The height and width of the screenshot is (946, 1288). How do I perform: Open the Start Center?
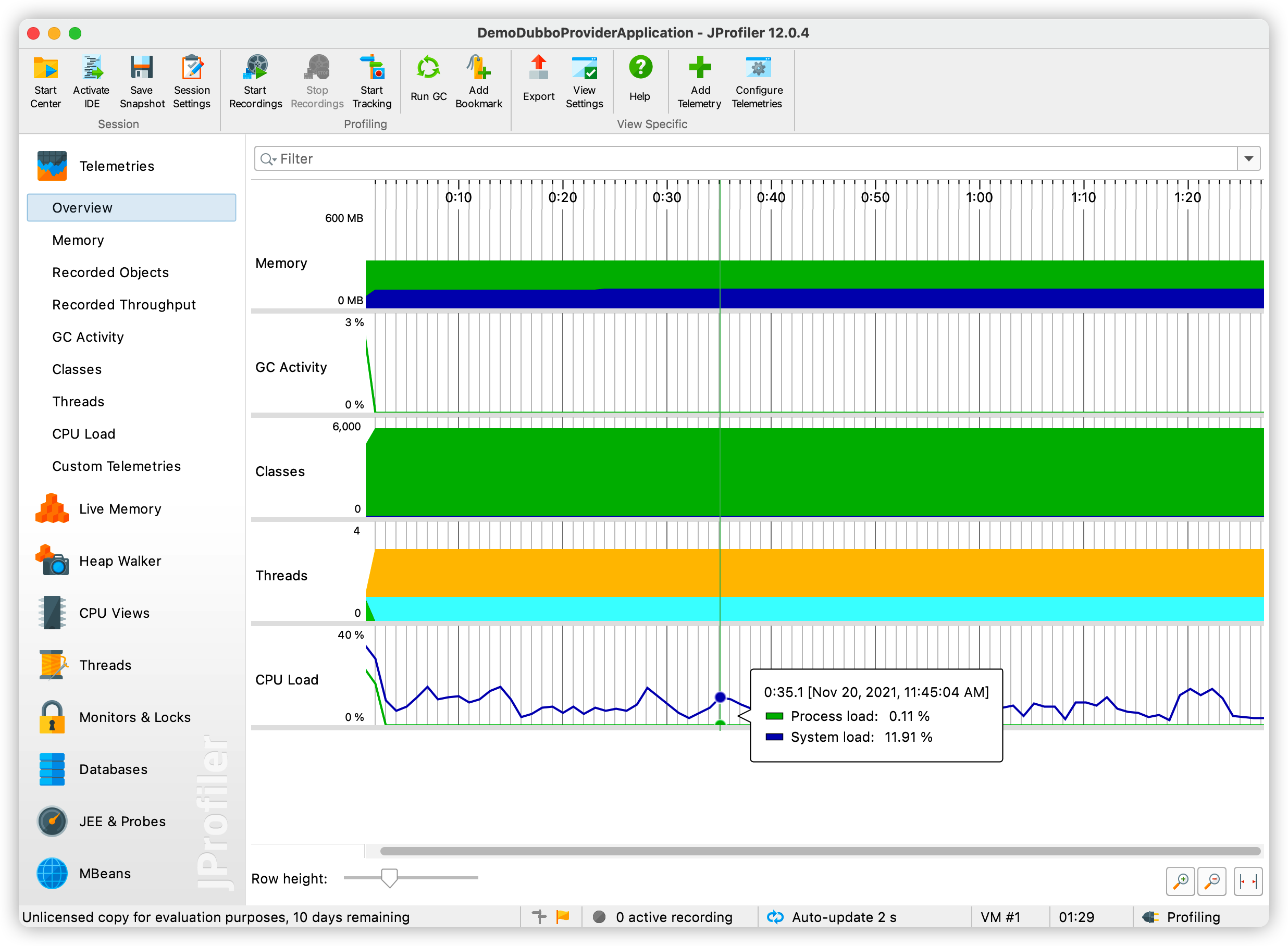(x=45, y=81)
